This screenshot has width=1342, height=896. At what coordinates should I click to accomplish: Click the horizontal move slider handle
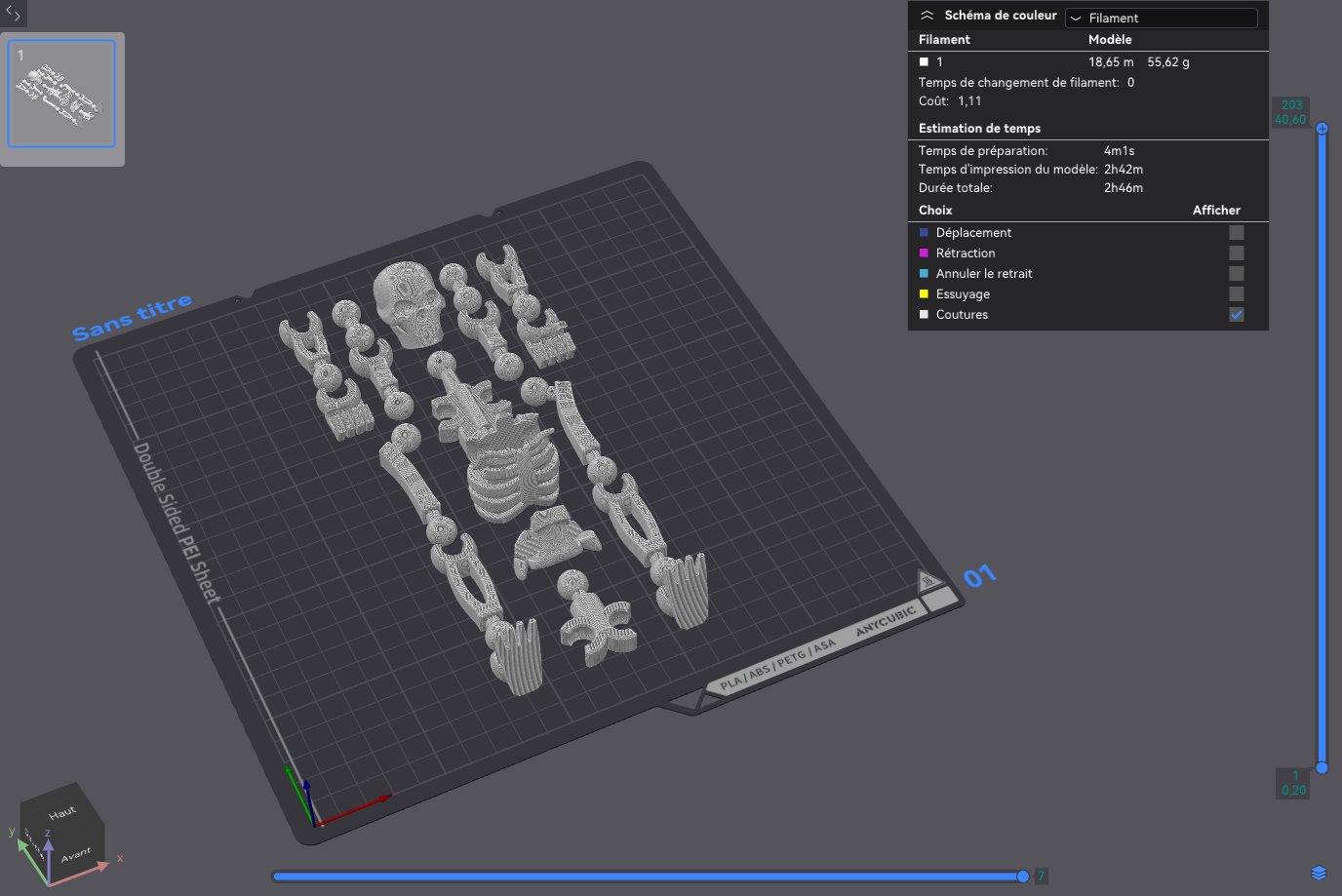[1022, 876]
